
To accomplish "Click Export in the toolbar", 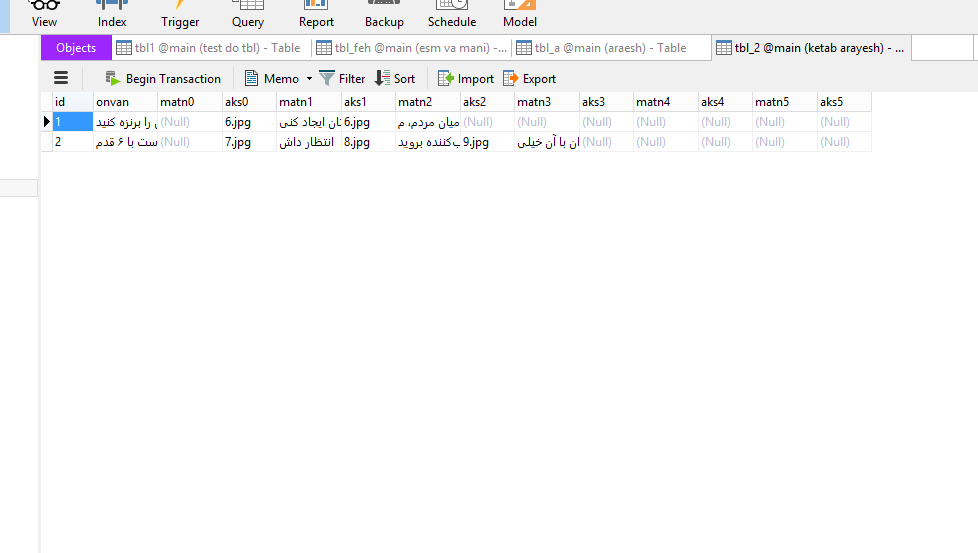I will (x=529, y=78).
